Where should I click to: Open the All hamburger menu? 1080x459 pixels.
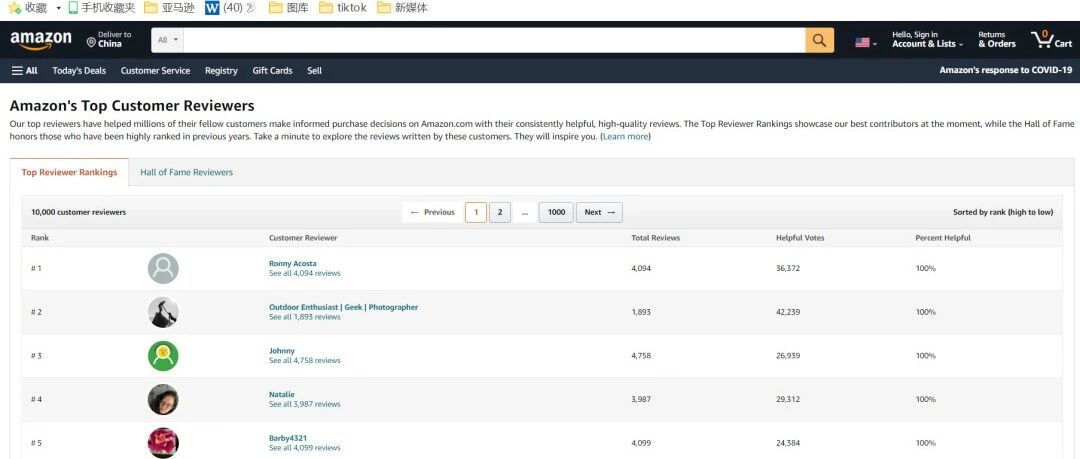tap(25, 70)
